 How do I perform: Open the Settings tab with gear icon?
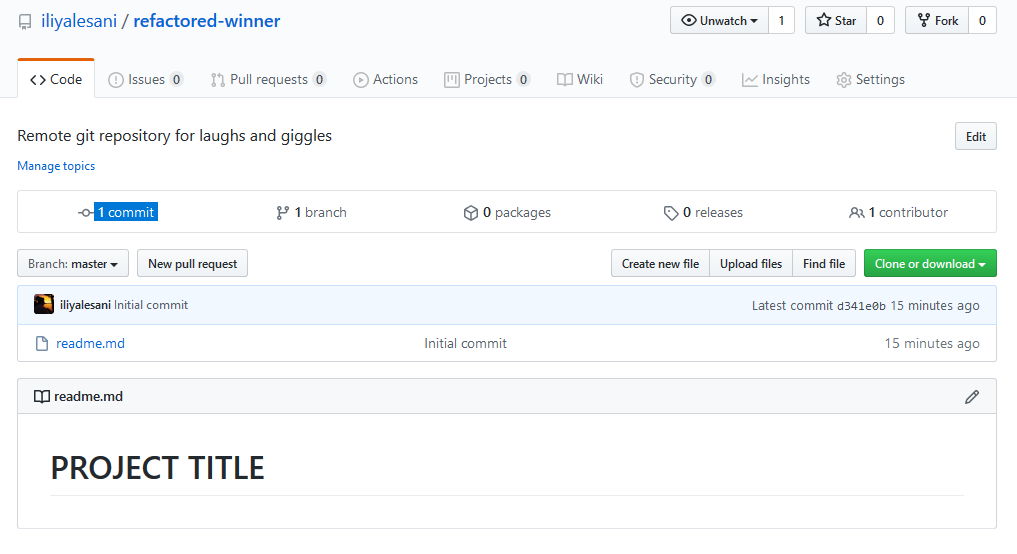click(x=870, y=79)
